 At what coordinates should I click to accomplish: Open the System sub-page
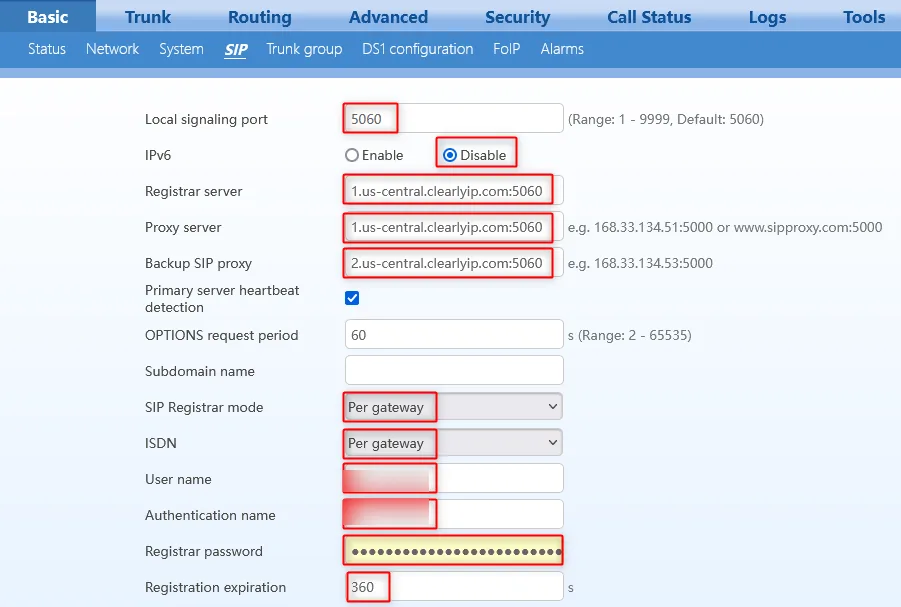pos(182,49)
